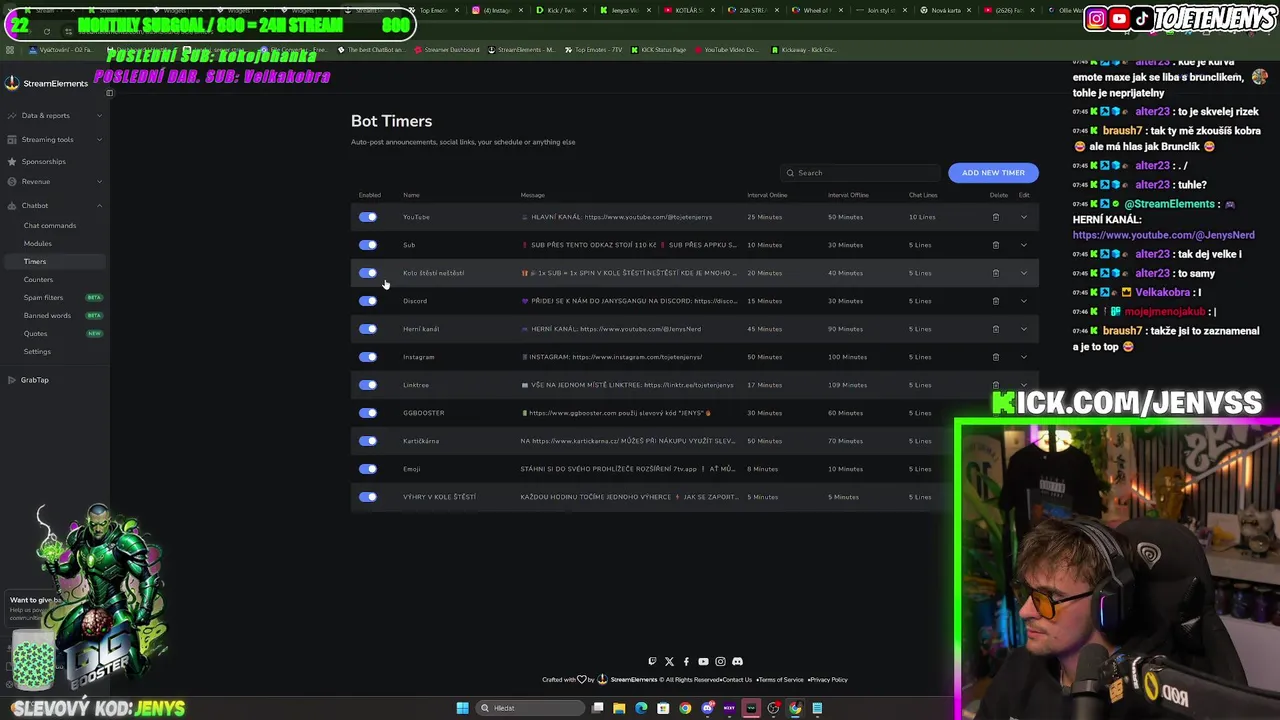Open Discord from the taskbar
This screenshot has height=720, width=1280.
(707, 708)
